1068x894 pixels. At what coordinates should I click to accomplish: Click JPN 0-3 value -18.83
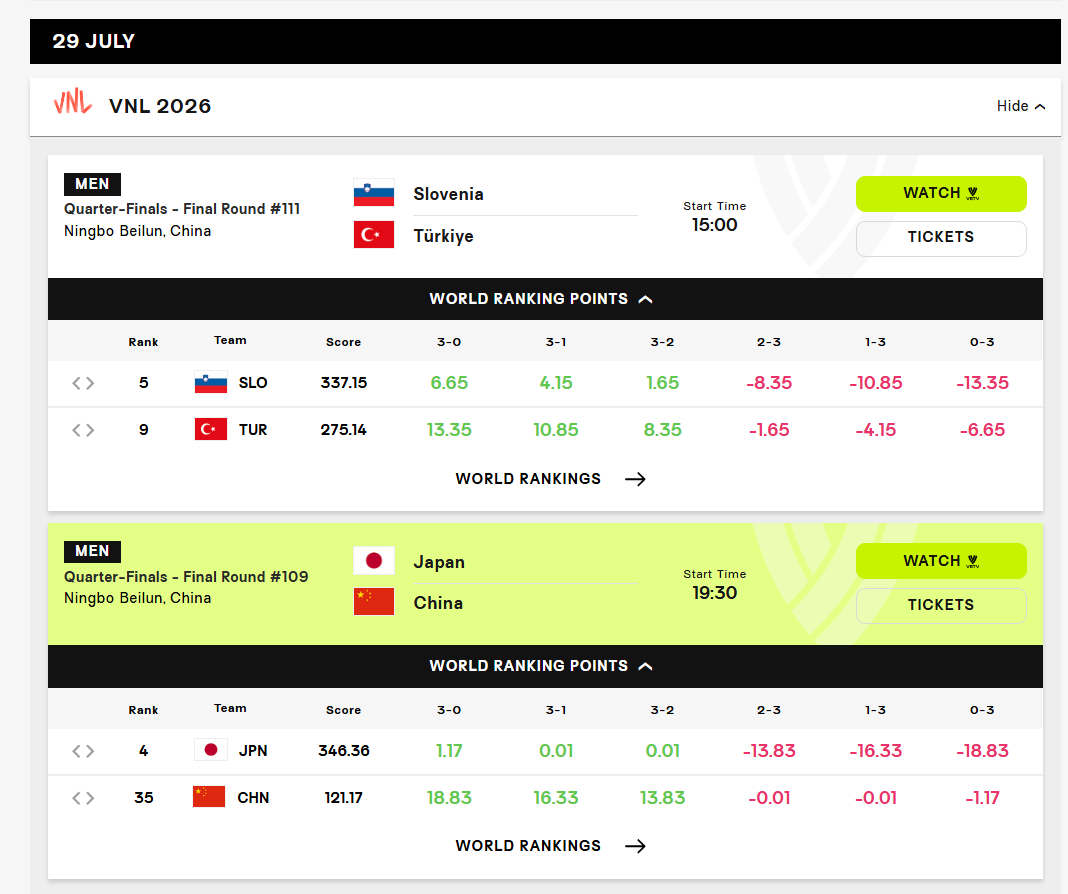982,750
